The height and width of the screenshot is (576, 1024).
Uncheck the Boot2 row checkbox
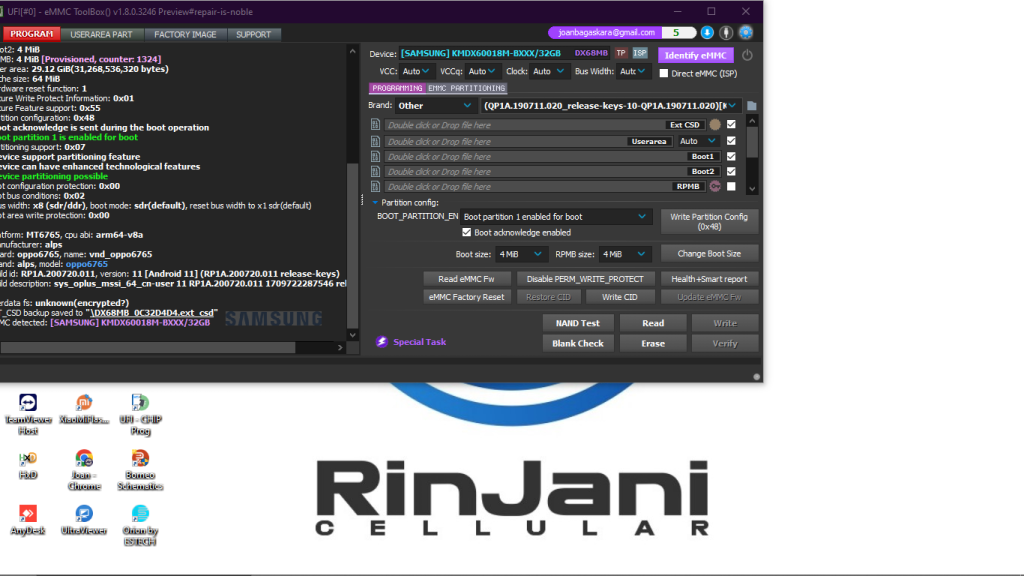click(731, 171)
